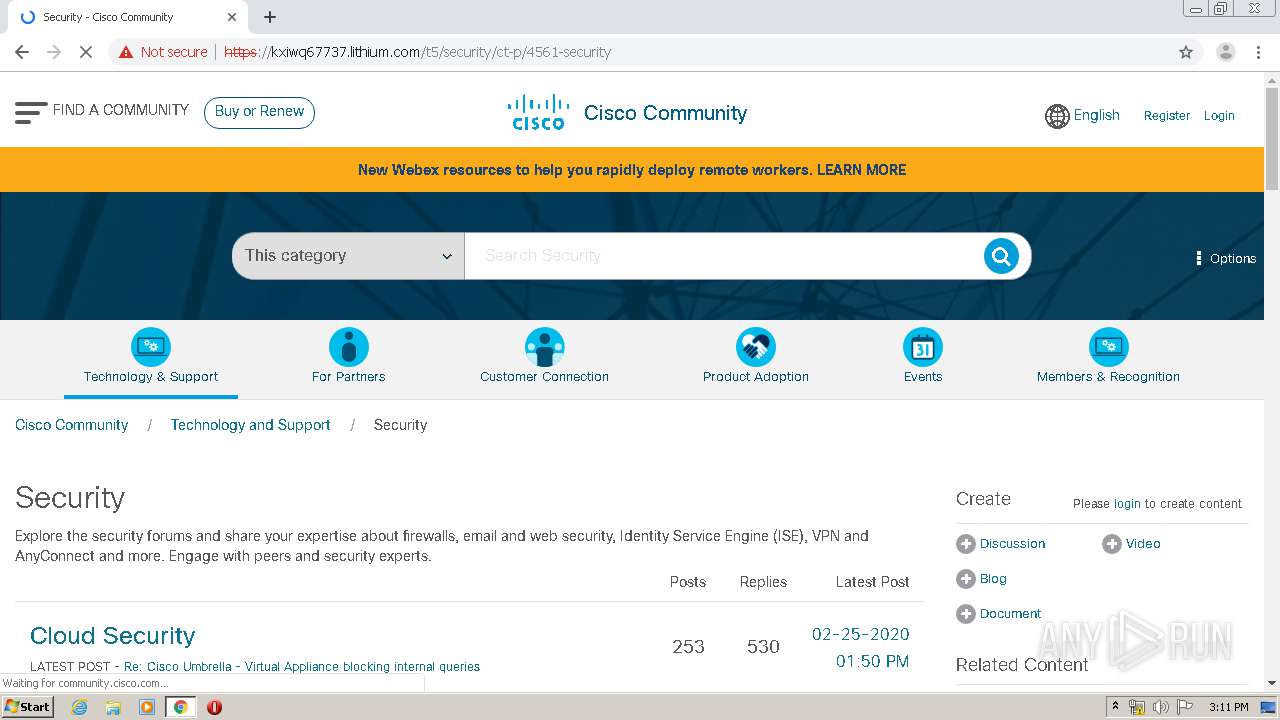Image resolution: width=1280 pixels, height=720 pixels.
Task: Open the Cisco Community breadcrumb link
Action: click(72, 425)
